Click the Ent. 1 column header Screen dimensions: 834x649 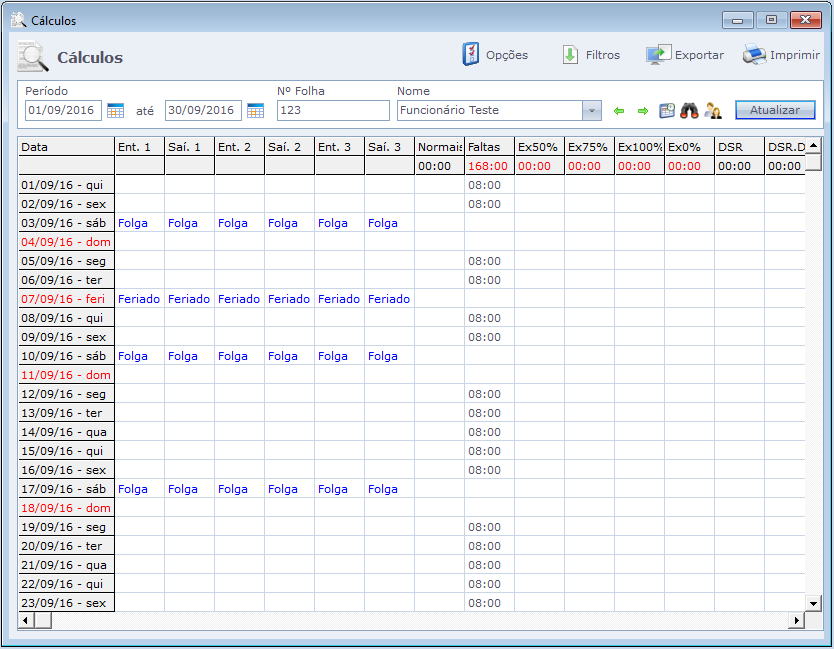click(139, 147)
